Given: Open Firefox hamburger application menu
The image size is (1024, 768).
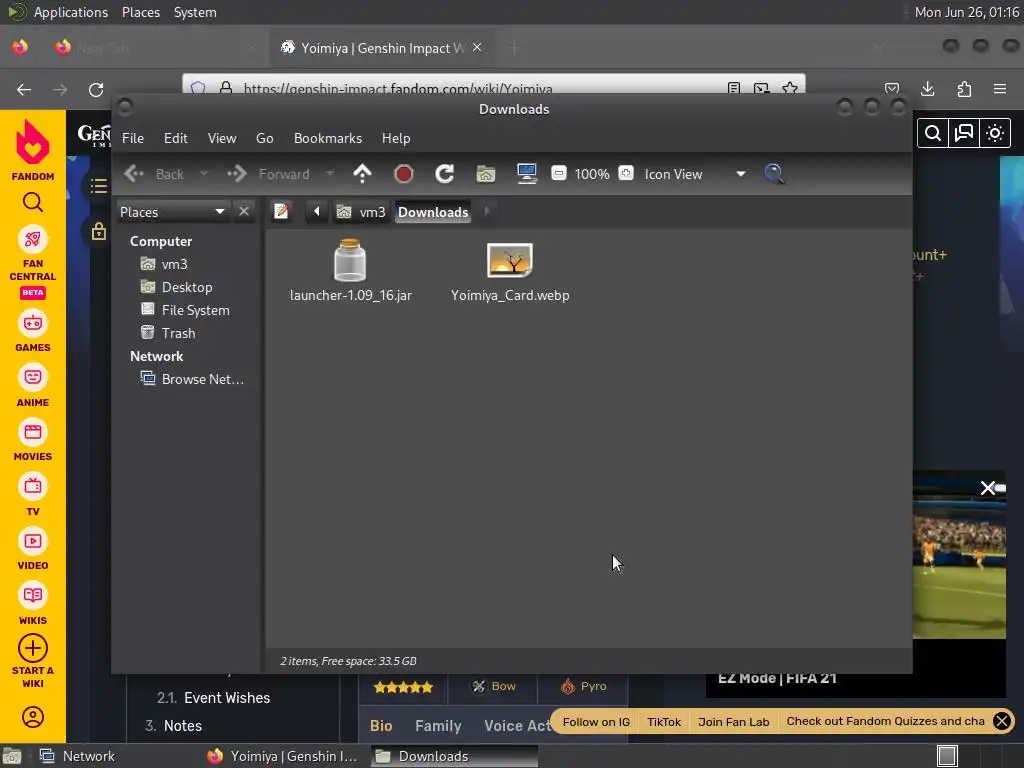Looking at the screenshot, I should pyautogui.click(x=1000, y=89).
